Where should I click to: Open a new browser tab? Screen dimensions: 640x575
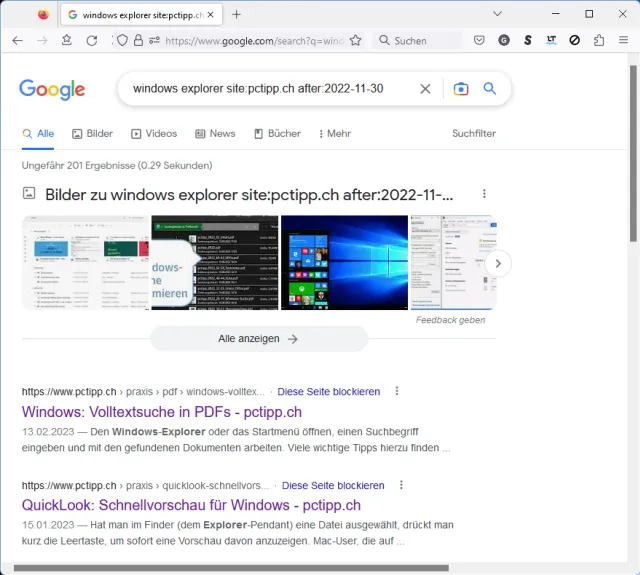point(236,15)
